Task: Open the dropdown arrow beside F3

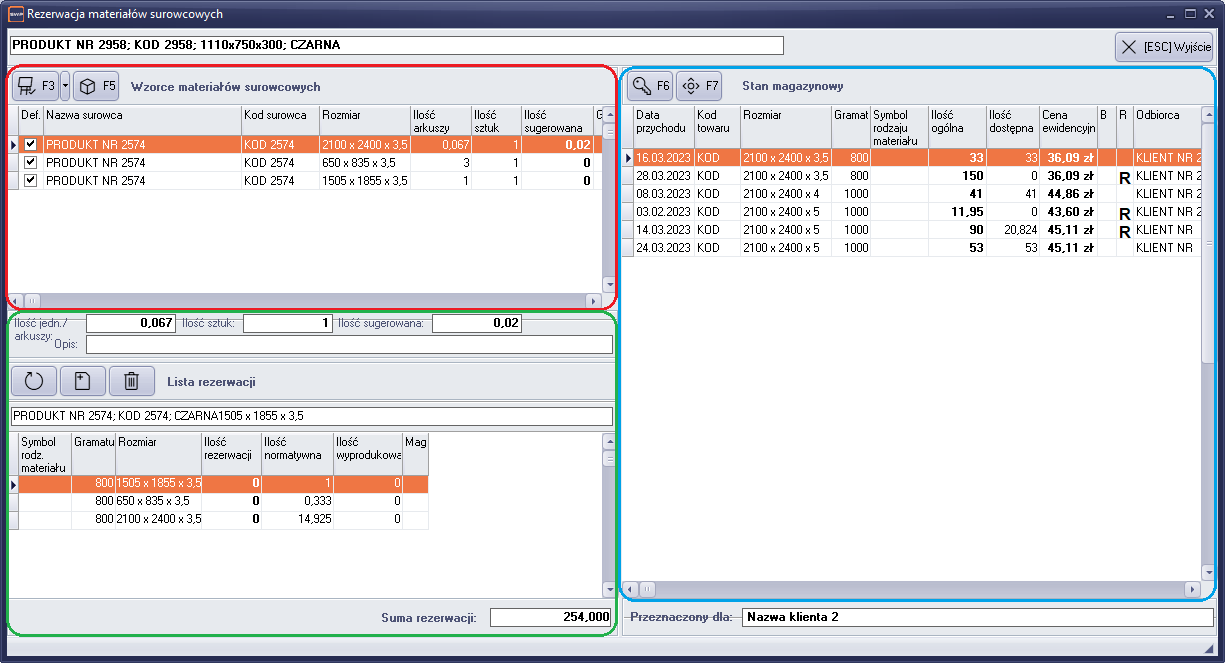Action: pyautogui.click(x=65, y=87)
